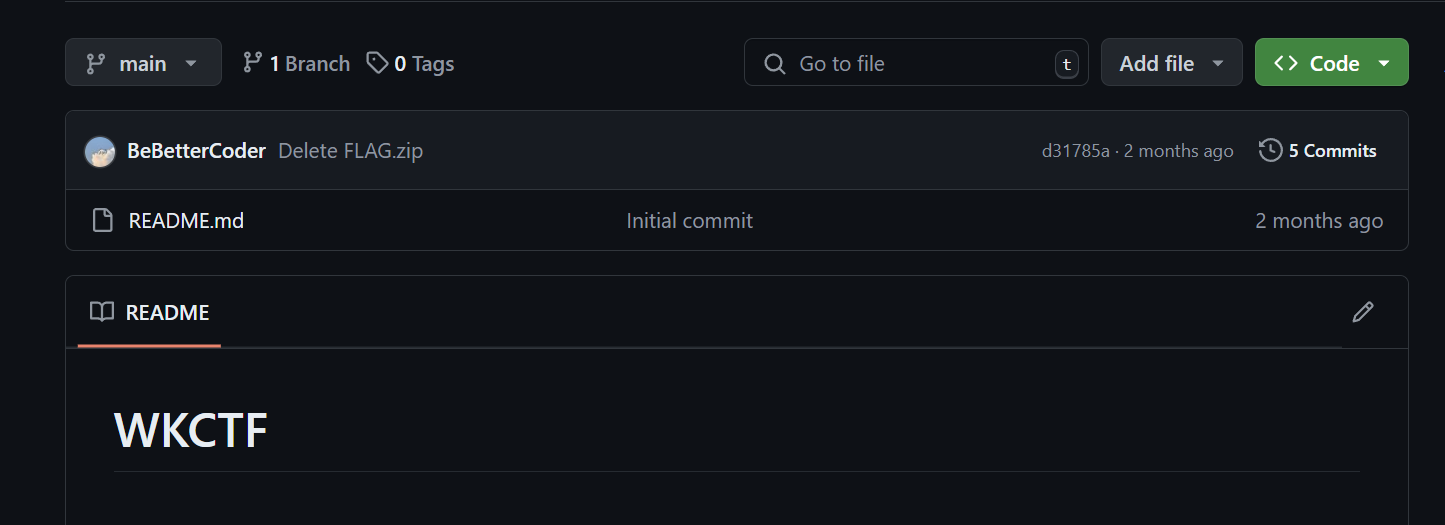Click the tag icon next to Tags

coord(377,63)
